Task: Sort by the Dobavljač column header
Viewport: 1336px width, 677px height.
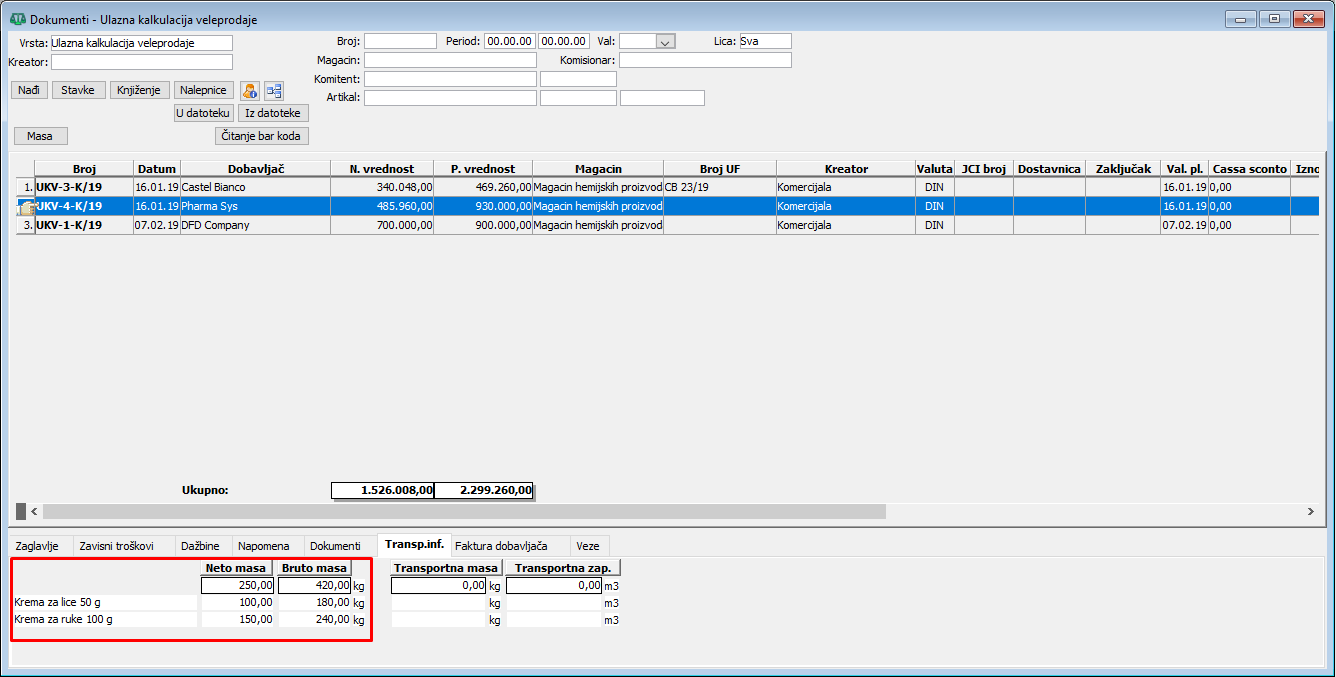Action: [x=255, y=169]
